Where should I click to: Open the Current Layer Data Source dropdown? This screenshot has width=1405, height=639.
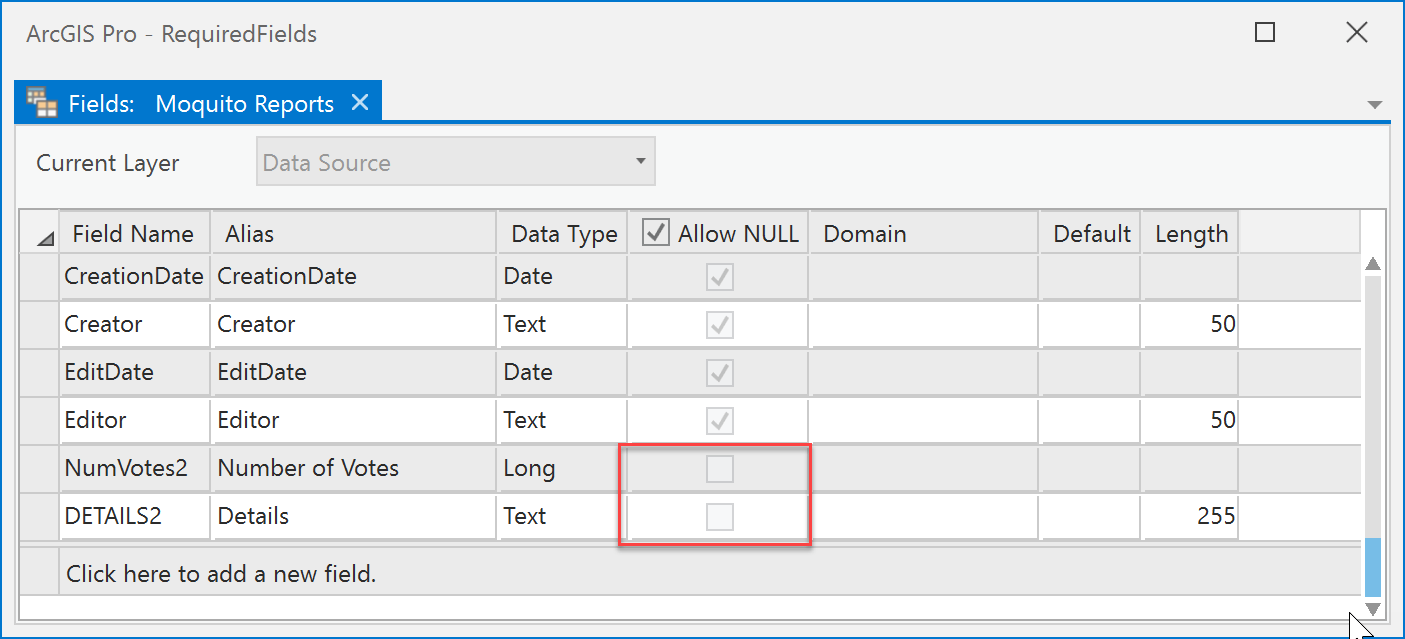coord(641,161)
